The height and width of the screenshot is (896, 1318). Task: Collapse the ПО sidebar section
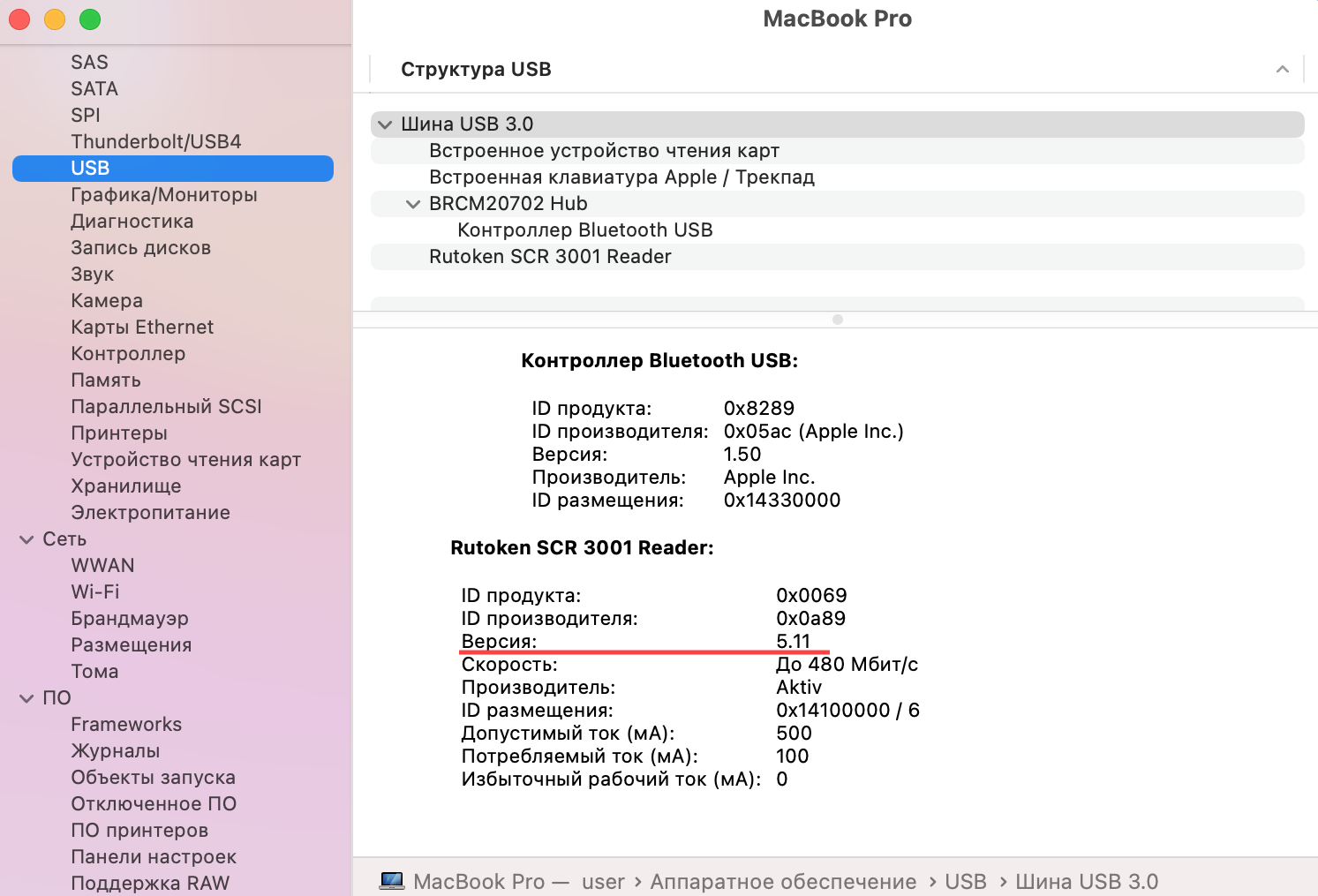point(27,698)
